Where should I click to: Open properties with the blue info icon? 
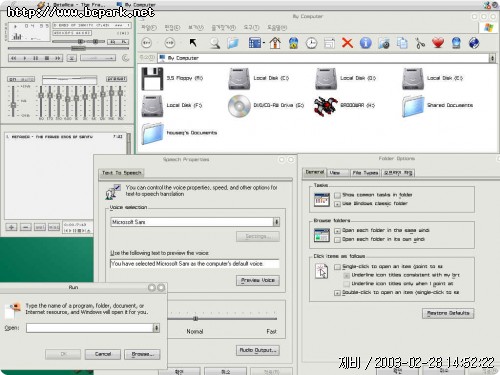(365, 43)
